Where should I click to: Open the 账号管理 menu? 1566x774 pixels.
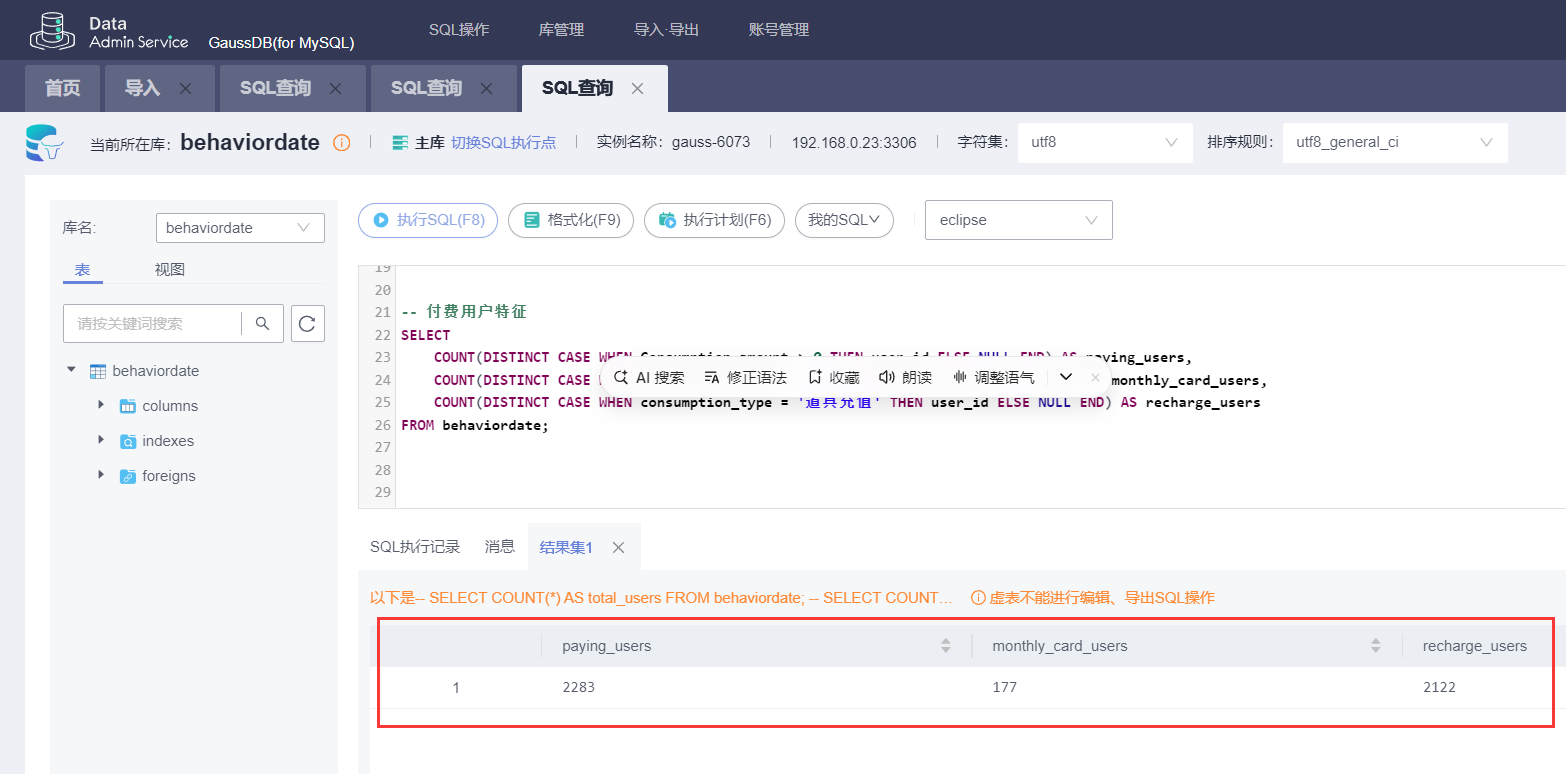point(779,30)
